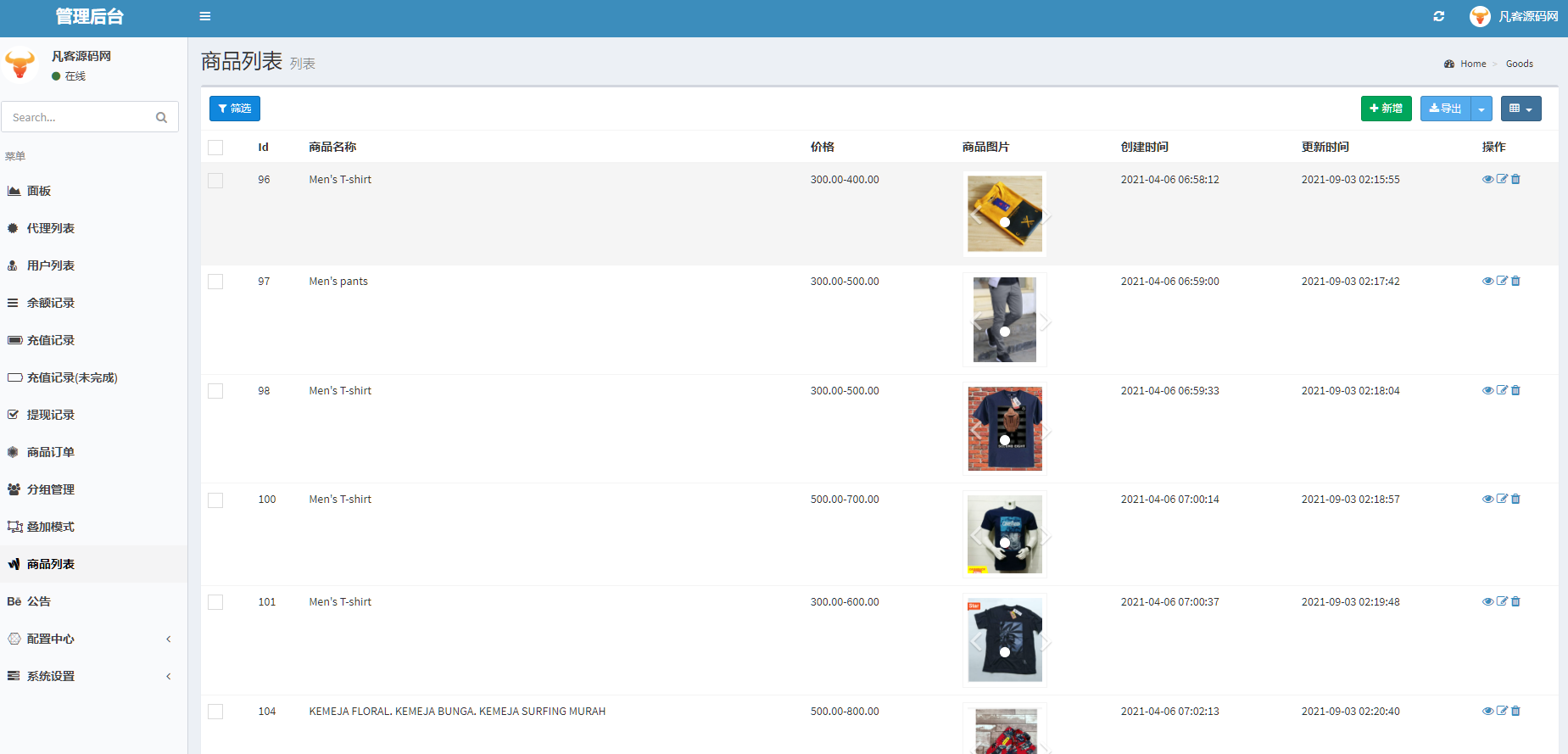The image size is (1568, 754).
Task: Open 商品订单 in the sidebar menu
Action: pyautogui.click(x=51, y=452)
